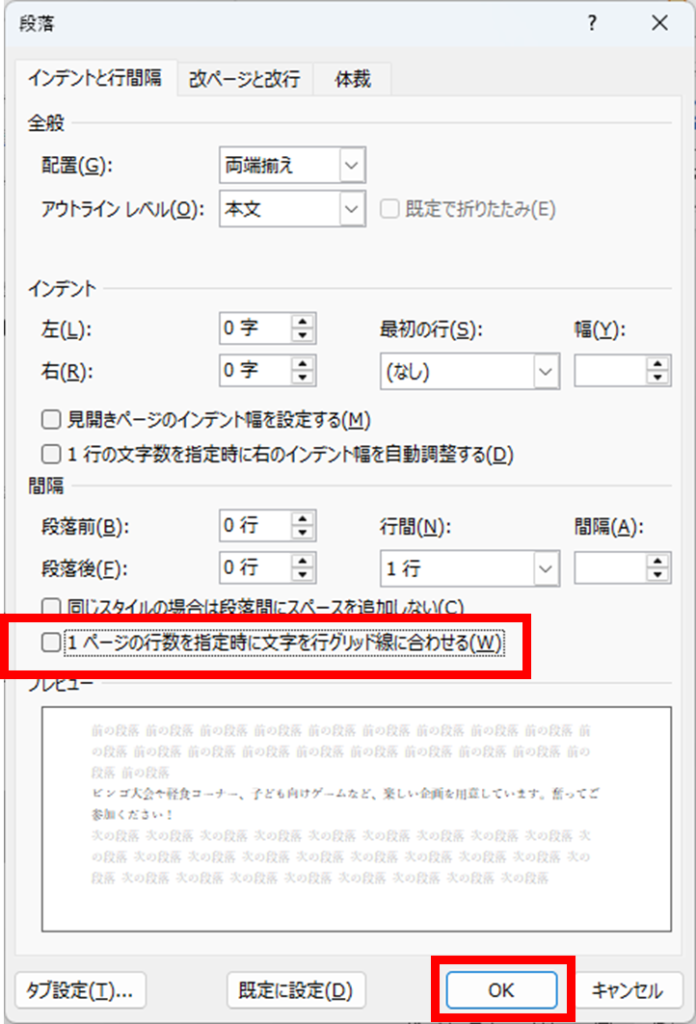Toggle 右のインデント幅を自動調整する checkbox
The height and width of the screenshot is (1024, 696).
50,454
